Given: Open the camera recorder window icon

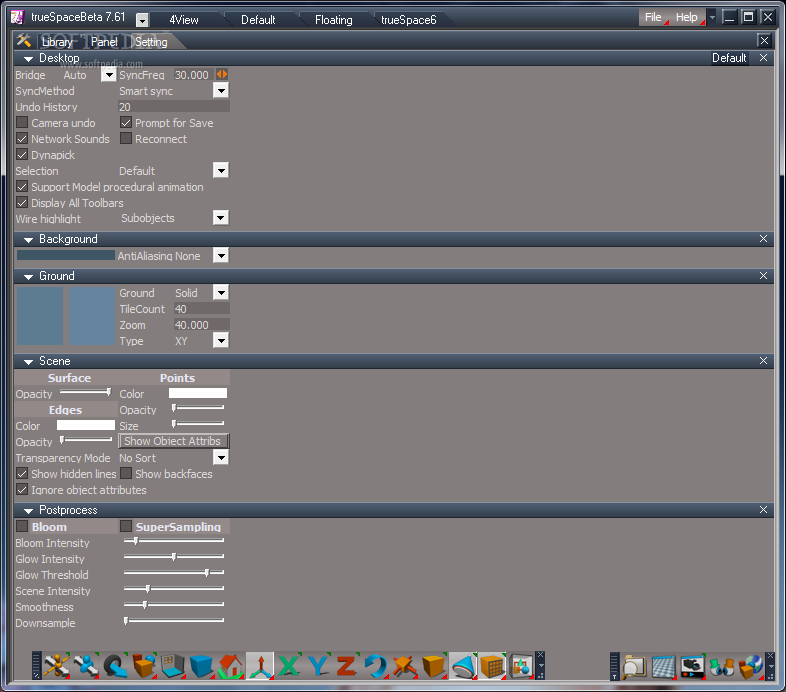Looking at the screenshot, I should (x=693, y=666).
